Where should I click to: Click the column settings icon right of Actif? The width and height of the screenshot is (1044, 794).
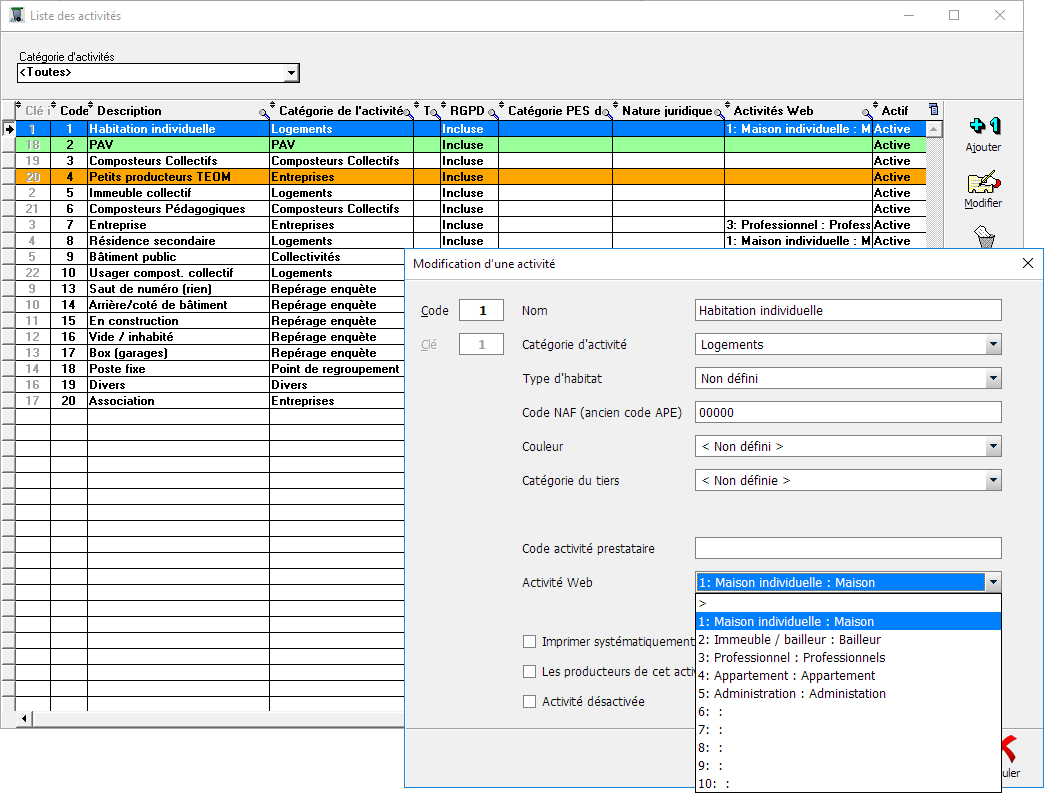[x=933, y=110]
